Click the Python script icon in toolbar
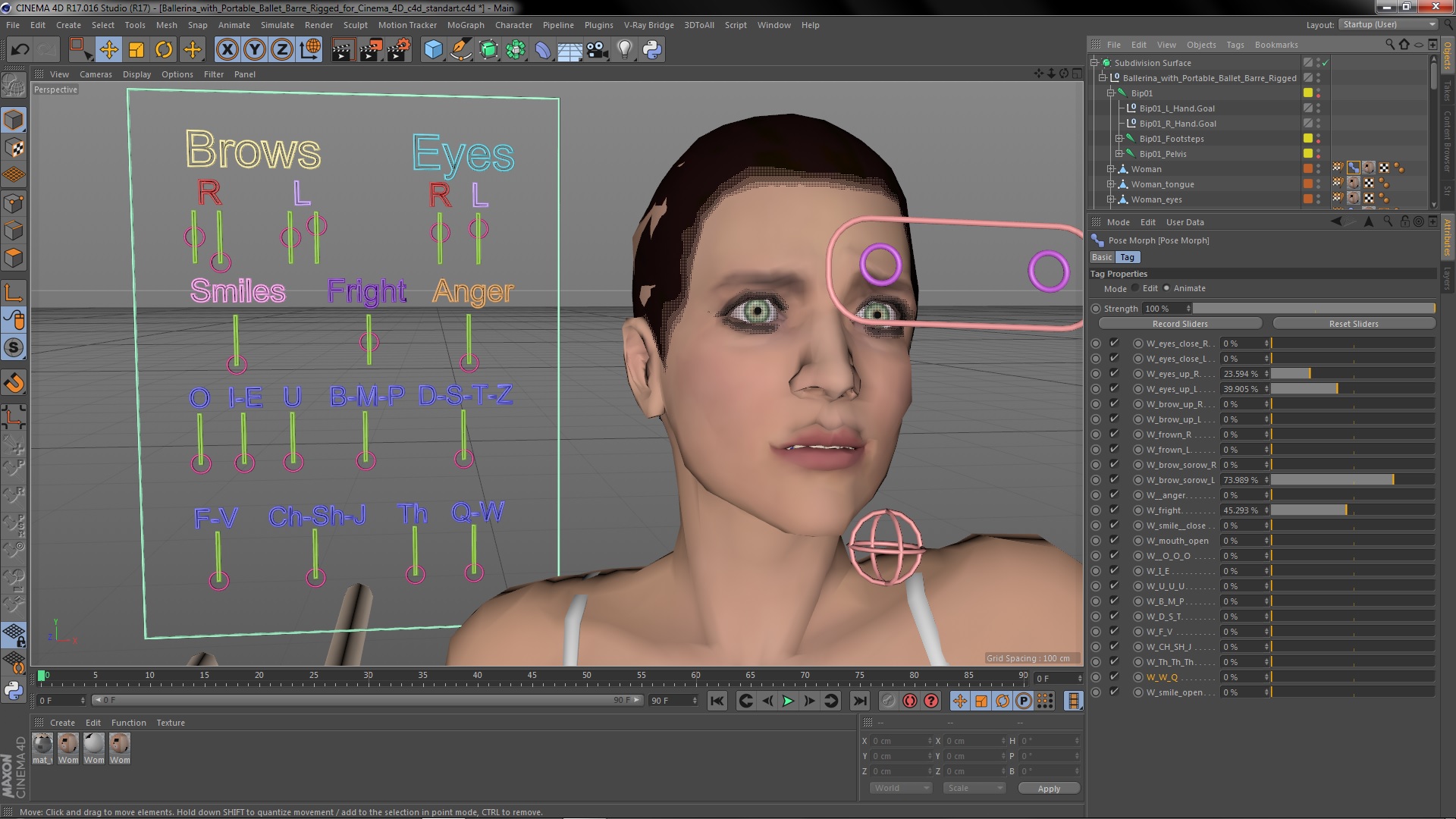1456x819 pixels. pos(652,50)
